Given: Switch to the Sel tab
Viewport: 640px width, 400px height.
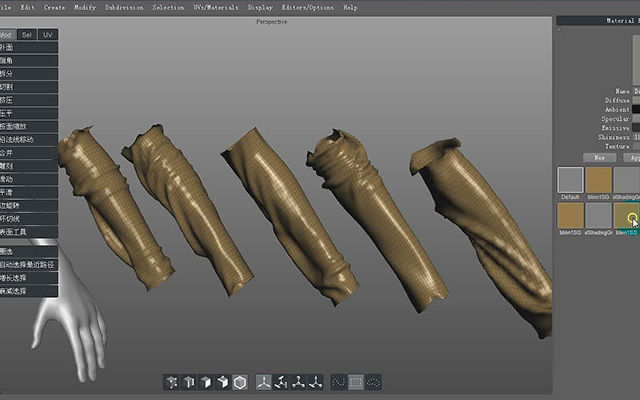Looking at the screenshot, I should [27, 35].
